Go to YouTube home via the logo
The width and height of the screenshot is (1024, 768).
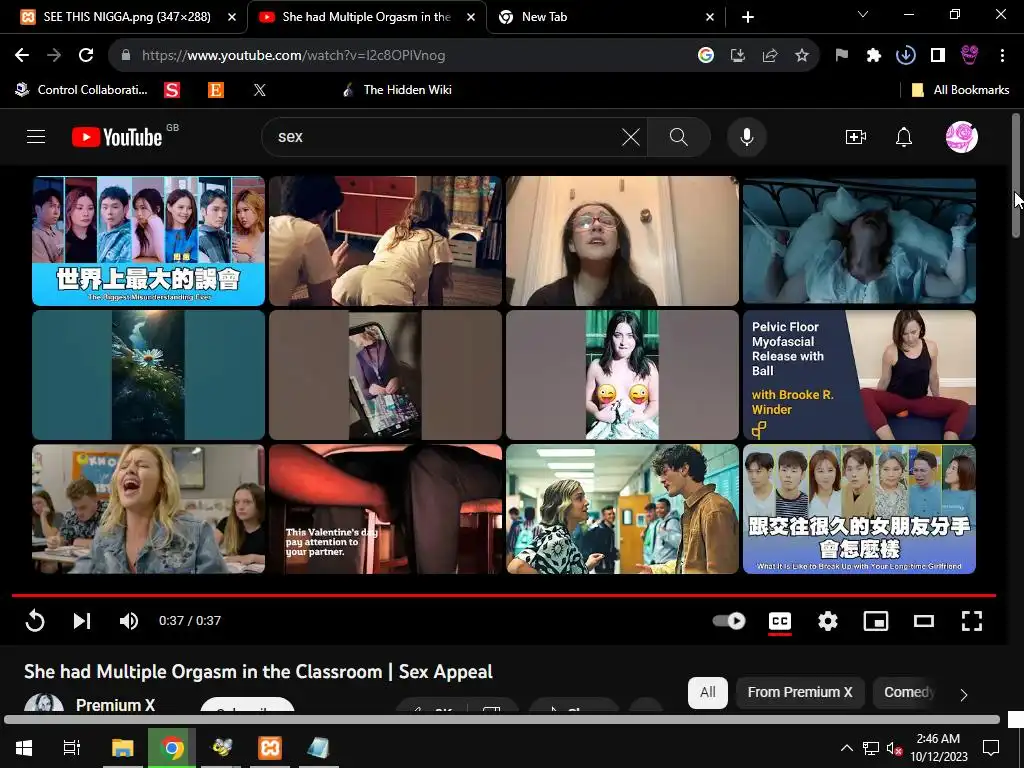tap(117, 137)
